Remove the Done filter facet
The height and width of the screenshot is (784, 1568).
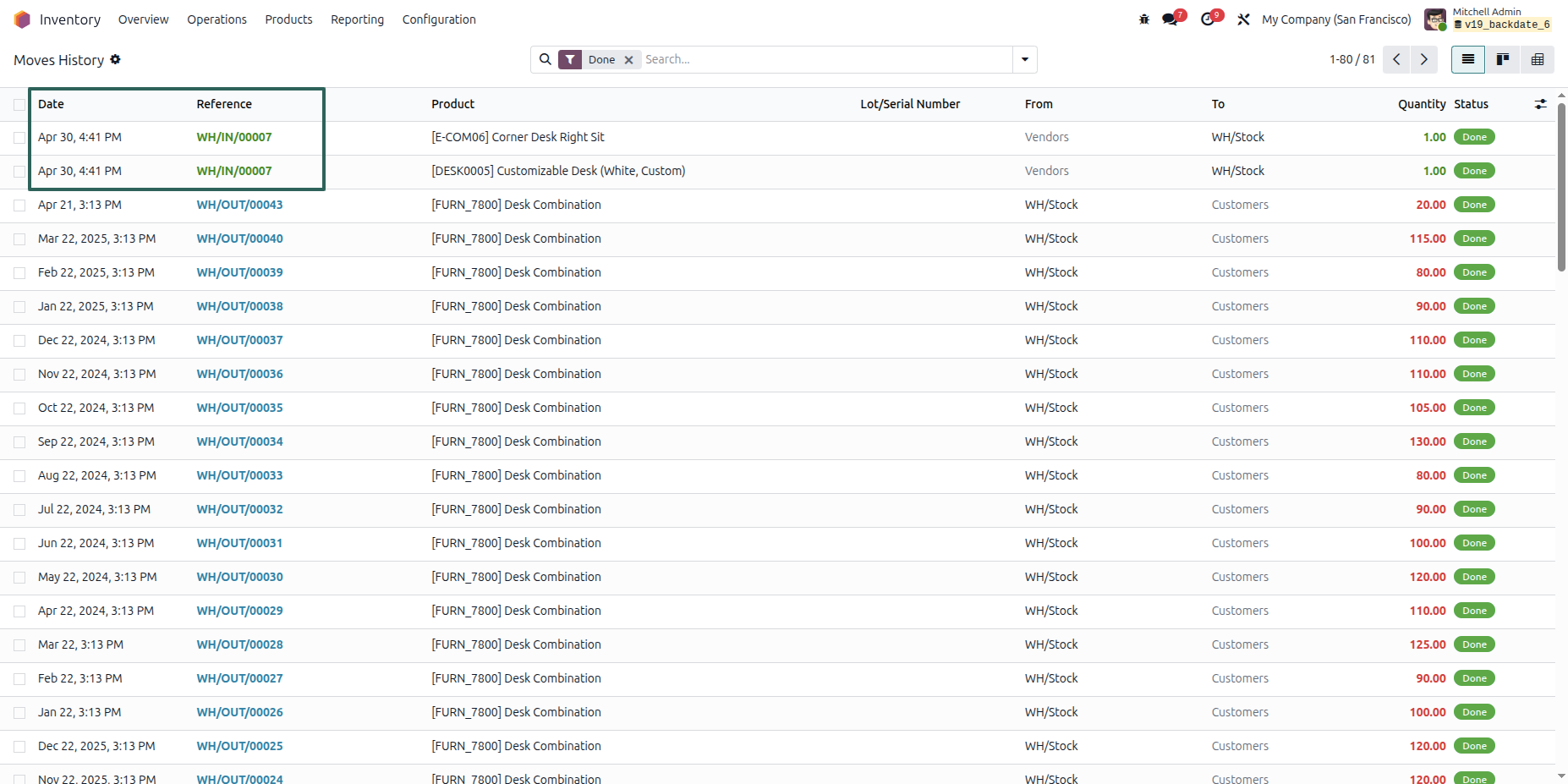tap(628, 60)
